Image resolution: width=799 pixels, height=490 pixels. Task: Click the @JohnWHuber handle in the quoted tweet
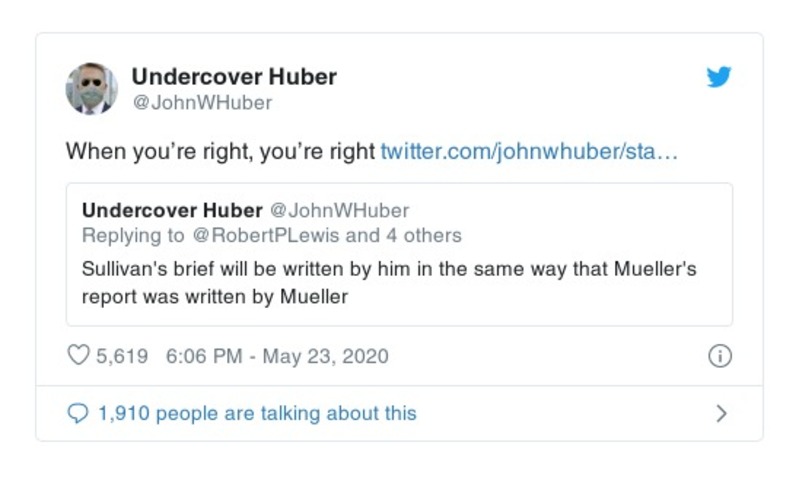click(340, 211)
